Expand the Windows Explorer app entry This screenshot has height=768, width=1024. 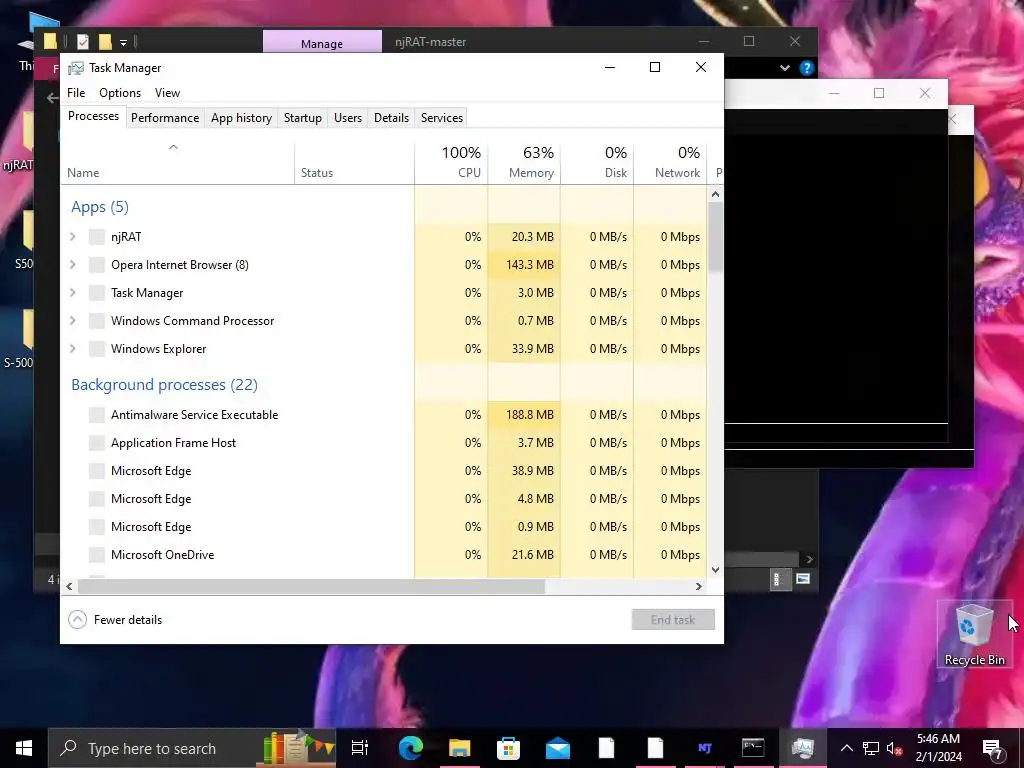click(x=73, y=349)
